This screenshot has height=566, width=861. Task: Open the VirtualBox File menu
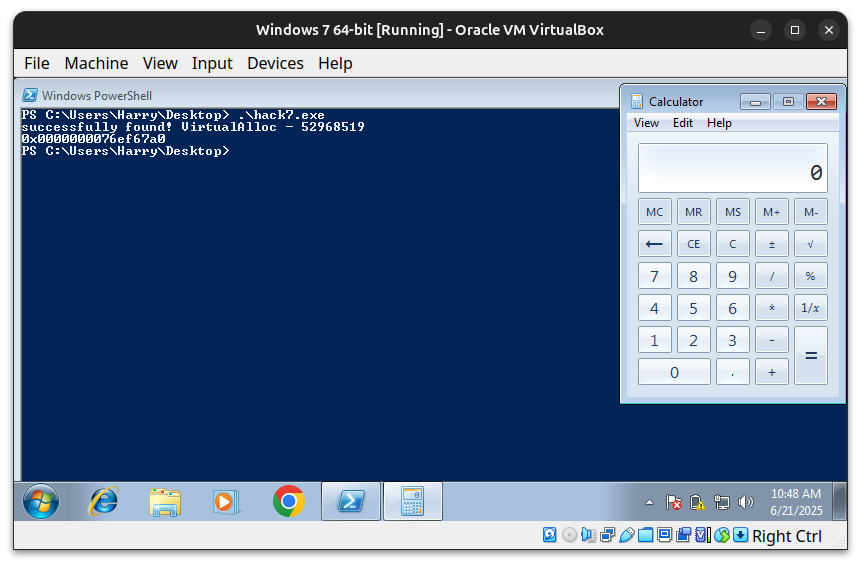(37, 63)
